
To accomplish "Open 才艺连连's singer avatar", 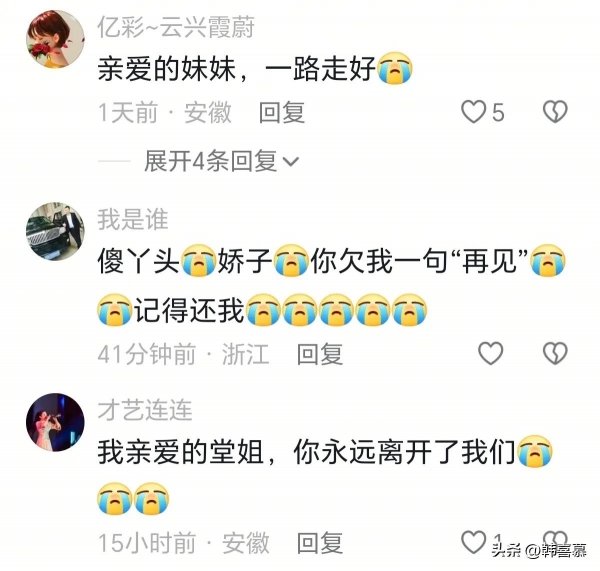I will coord(55,422).
